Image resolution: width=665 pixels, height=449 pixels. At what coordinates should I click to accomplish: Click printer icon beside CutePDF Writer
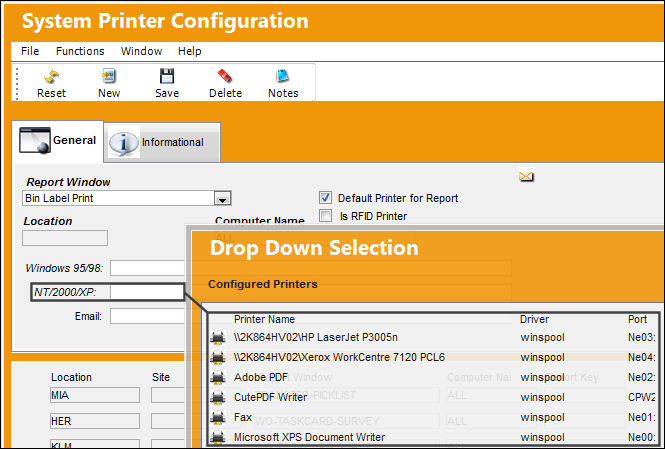[218, 397]
